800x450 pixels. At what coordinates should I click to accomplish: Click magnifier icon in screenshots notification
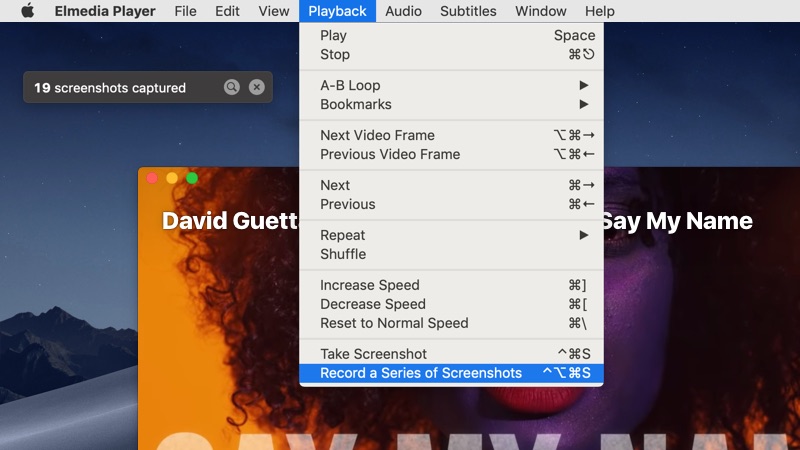[x=232, y=87]
